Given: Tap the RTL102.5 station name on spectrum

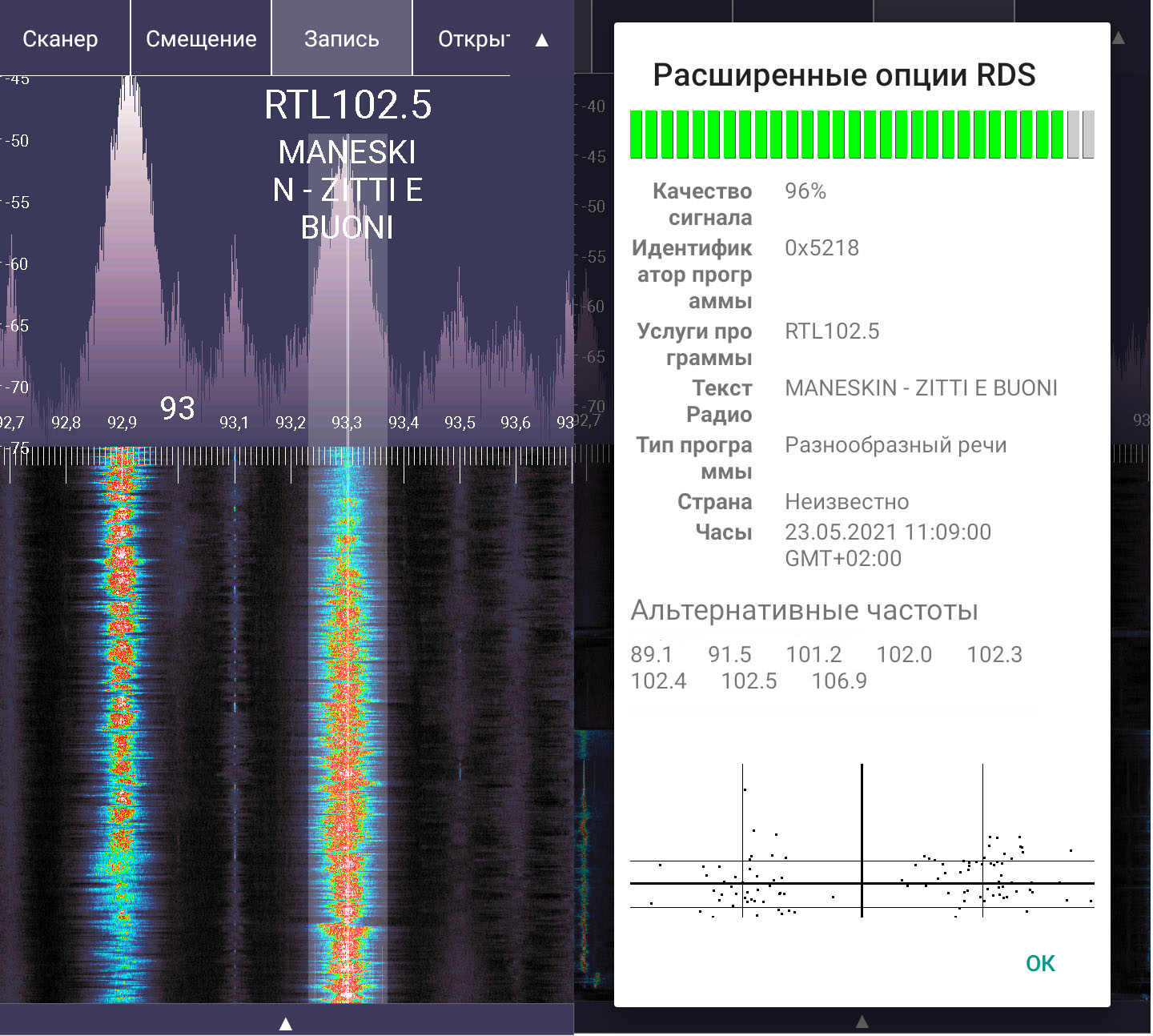Looking at the screenshot, I should (348, 105).
